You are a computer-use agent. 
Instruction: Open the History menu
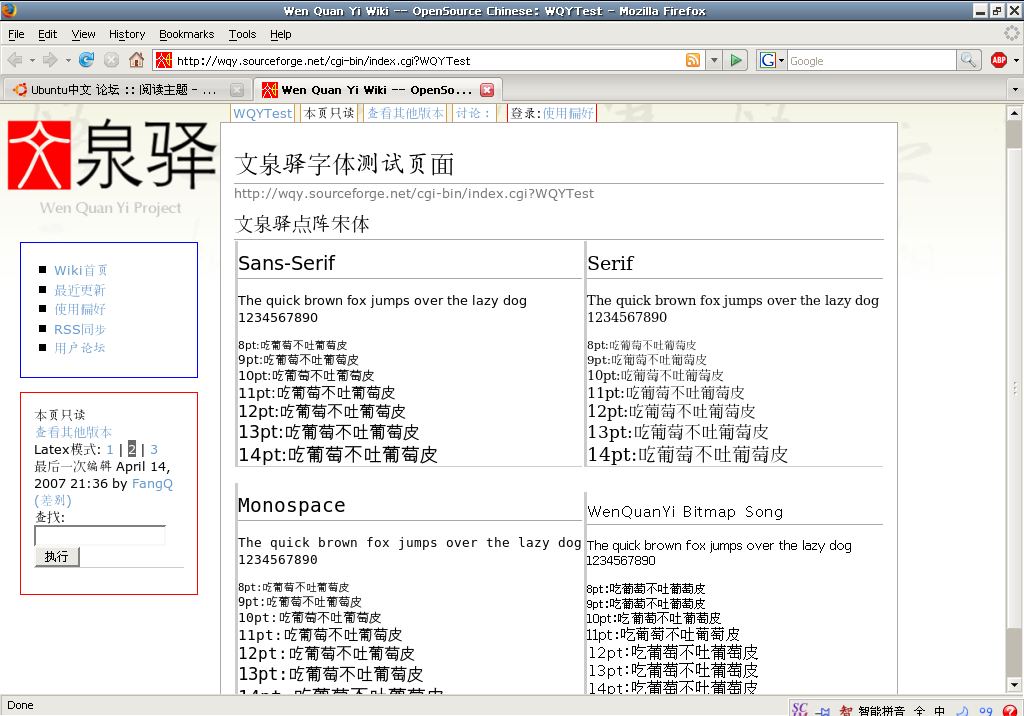point(127,34)
